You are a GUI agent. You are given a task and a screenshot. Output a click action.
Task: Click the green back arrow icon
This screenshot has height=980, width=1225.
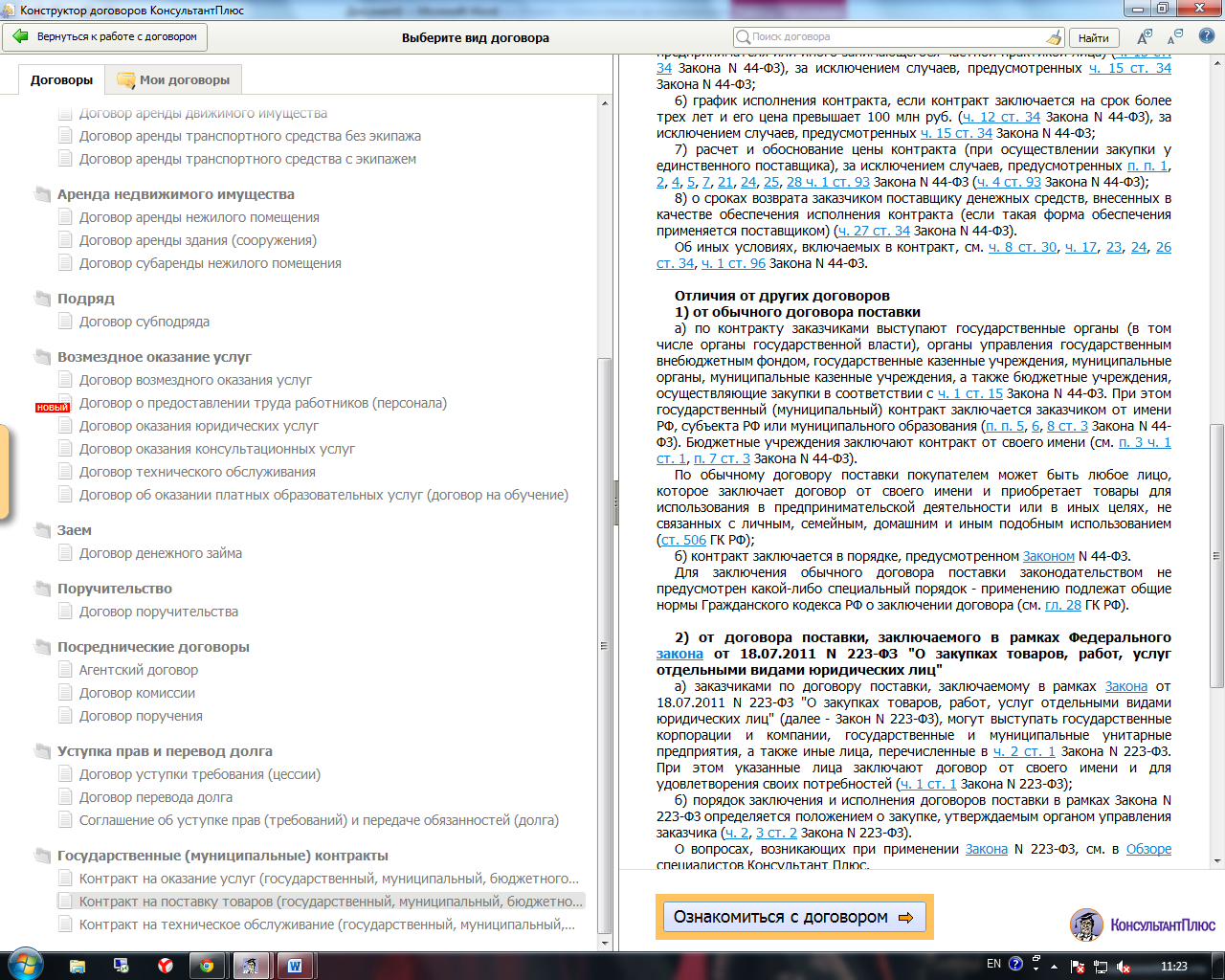click(20, 36)
